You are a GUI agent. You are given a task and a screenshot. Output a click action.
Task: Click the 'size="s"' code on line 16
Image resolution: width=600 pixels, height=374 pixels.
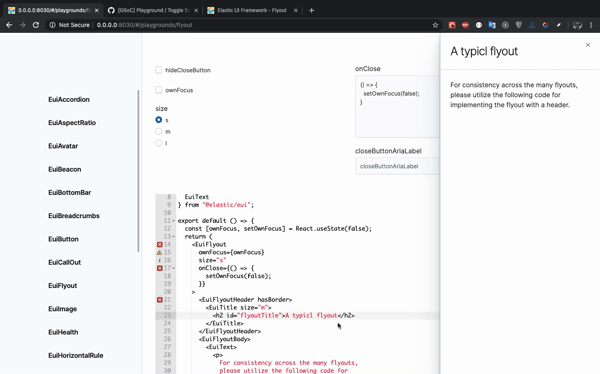[212, 260]
